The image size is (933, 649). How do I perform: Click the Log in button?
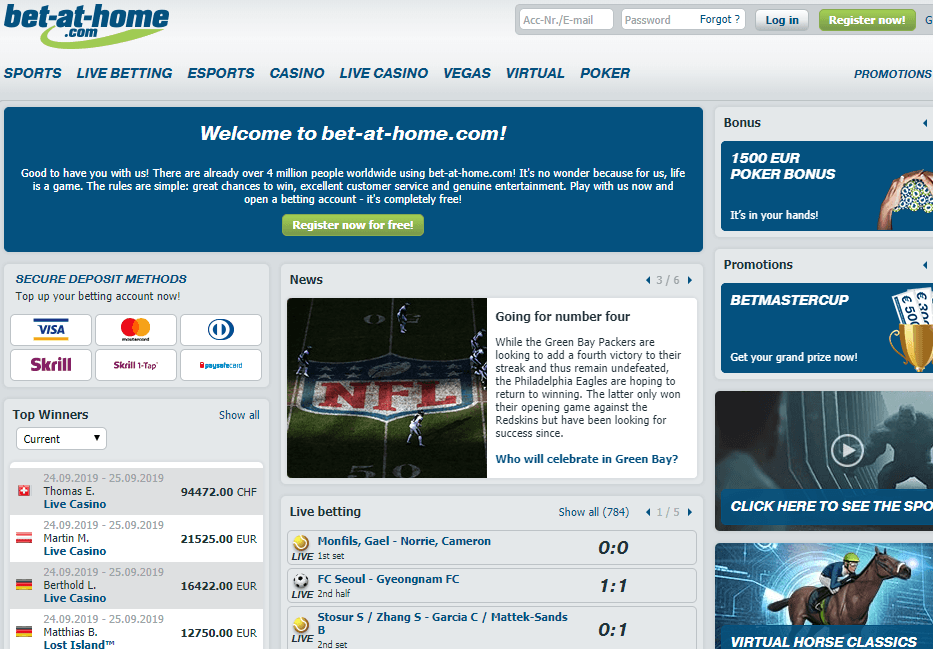[x=782, y=20]
